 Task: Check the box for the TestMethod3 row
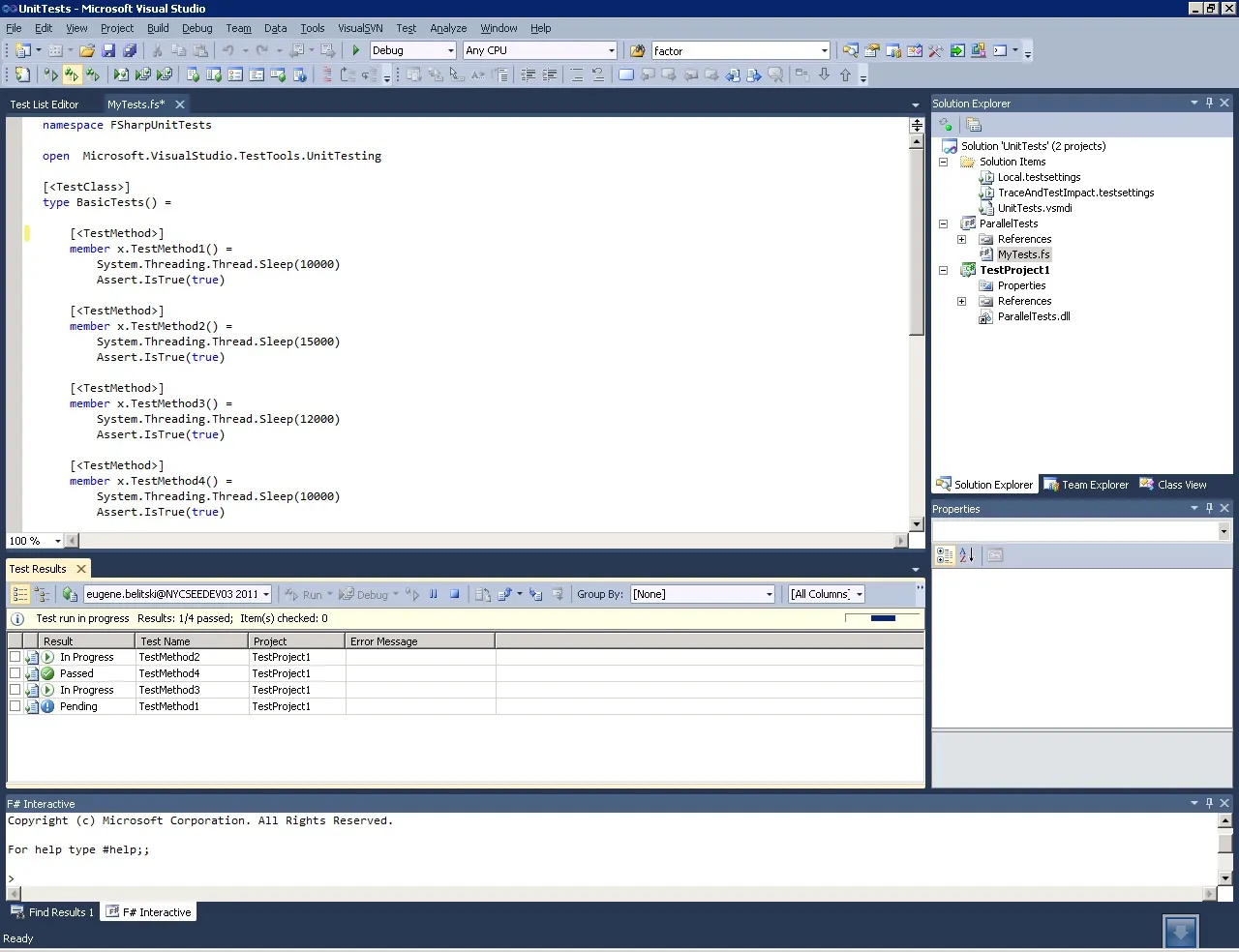tap(15, 690)
